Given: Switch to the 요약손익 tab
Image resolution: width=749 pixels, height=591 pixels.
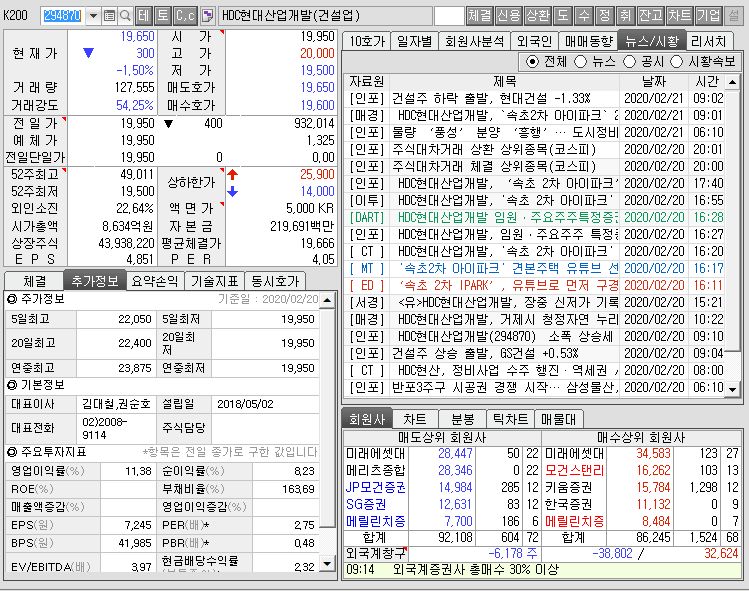Looking at the screenshot, I should [155, 281].
